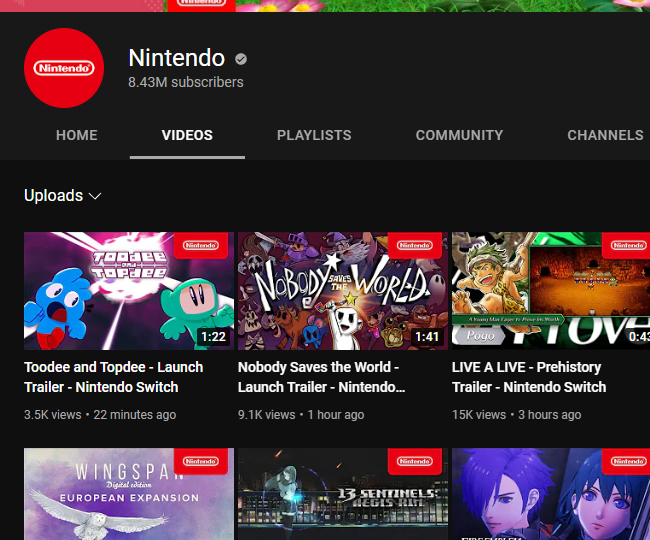
Task: Expand the Uploads dropdown
Action: click(63, 196)
